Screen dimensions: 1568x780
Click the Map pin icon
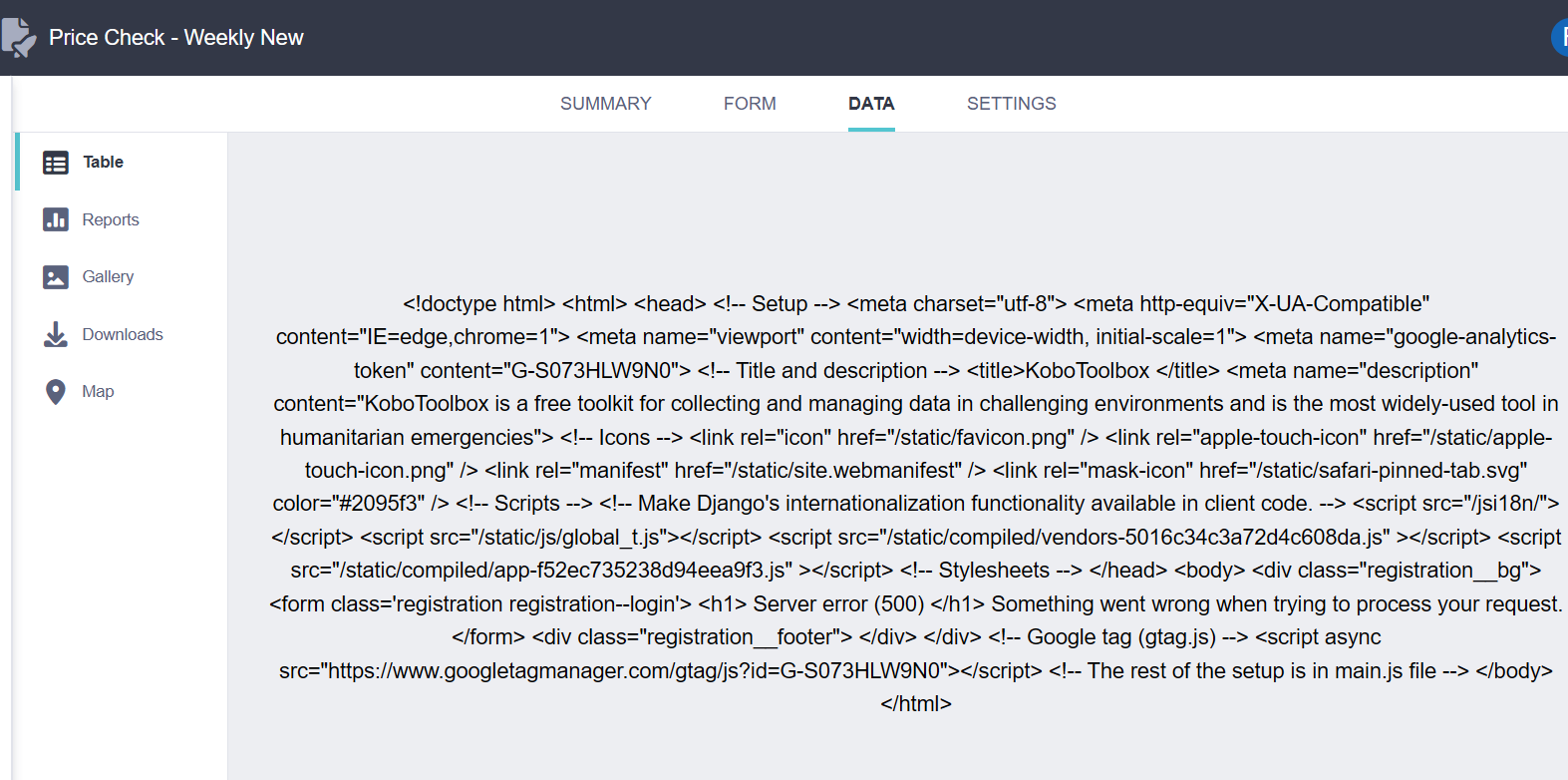[56, 392]
